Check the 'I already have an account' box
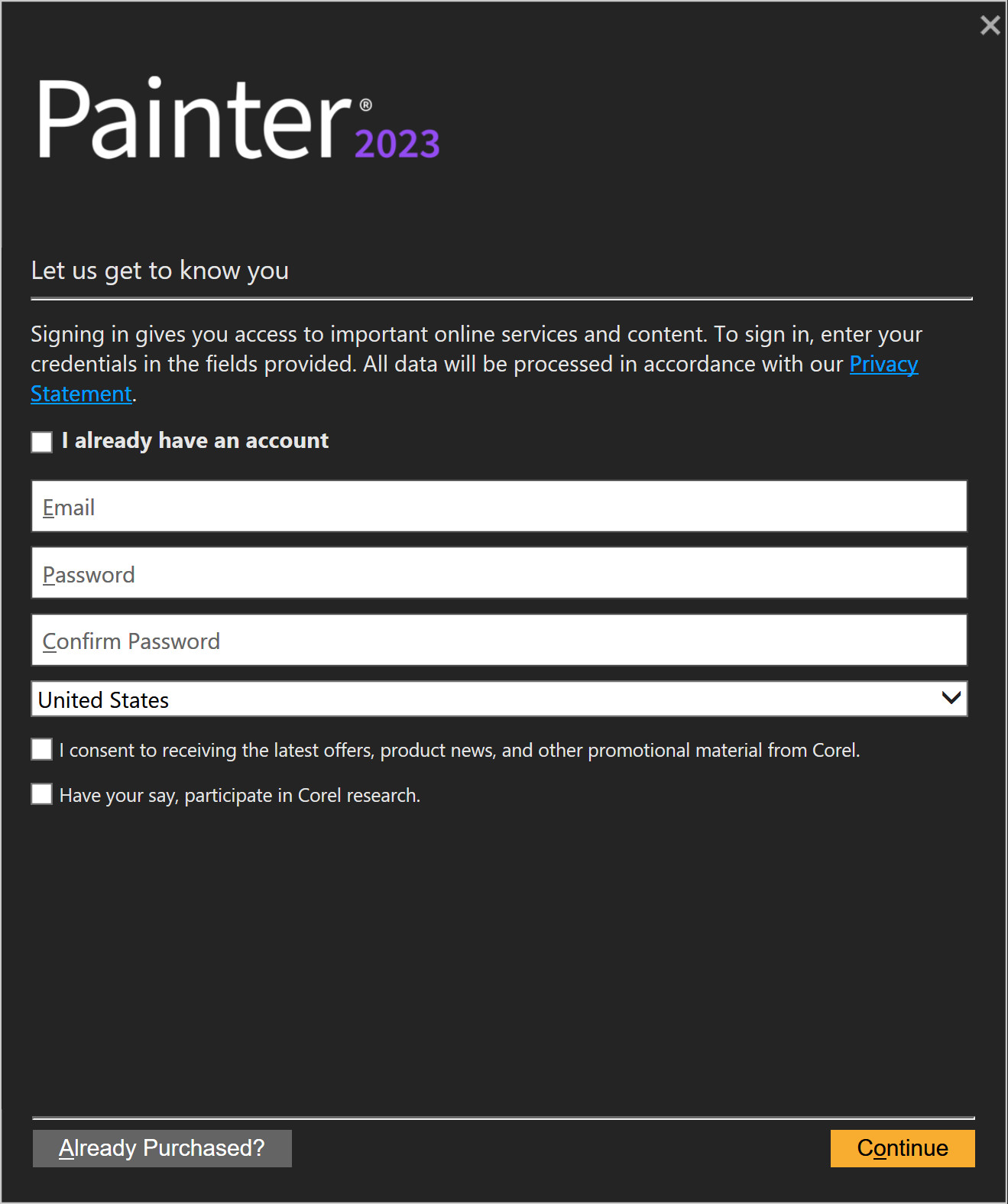This screenshot has width=1008, height=1204. point(42,442)
